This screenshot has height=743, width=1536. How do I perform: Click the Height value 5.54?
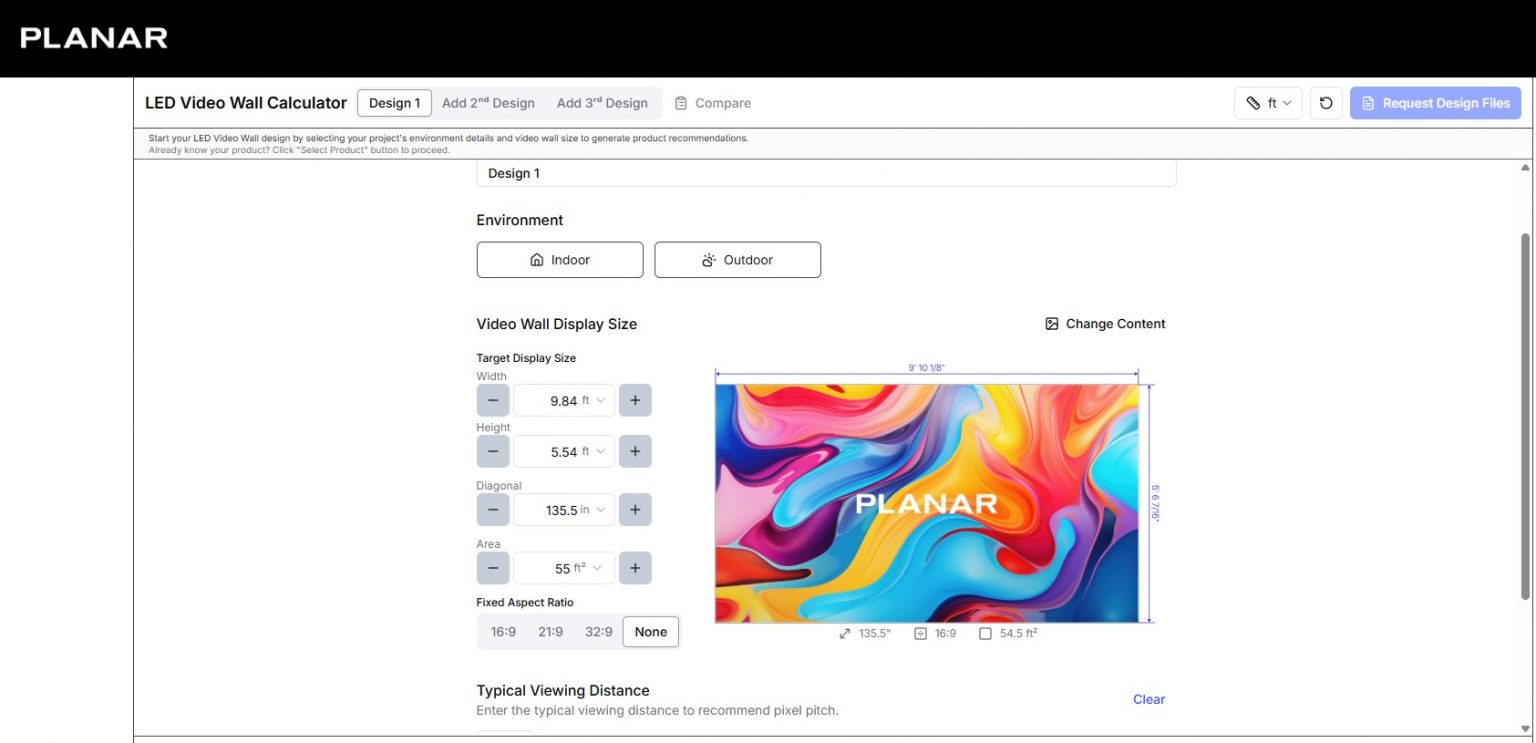564,452
